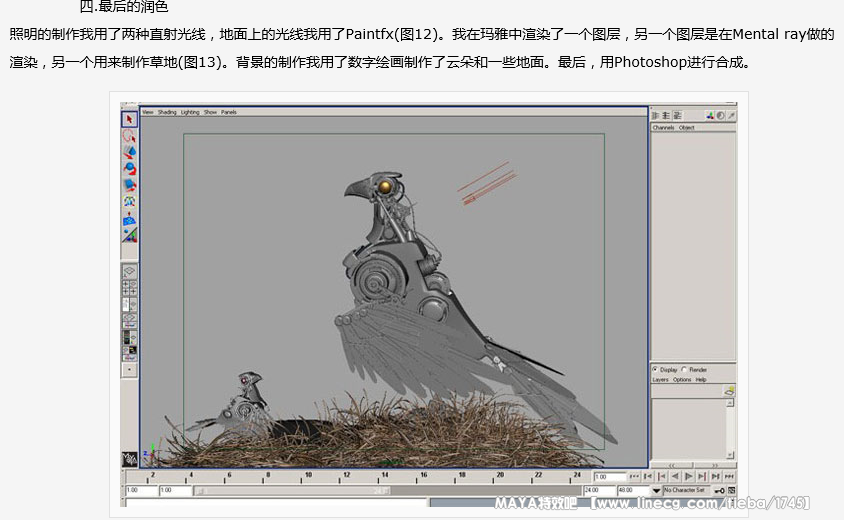
Task: Go to end of playback range
Action: point(729,476)
